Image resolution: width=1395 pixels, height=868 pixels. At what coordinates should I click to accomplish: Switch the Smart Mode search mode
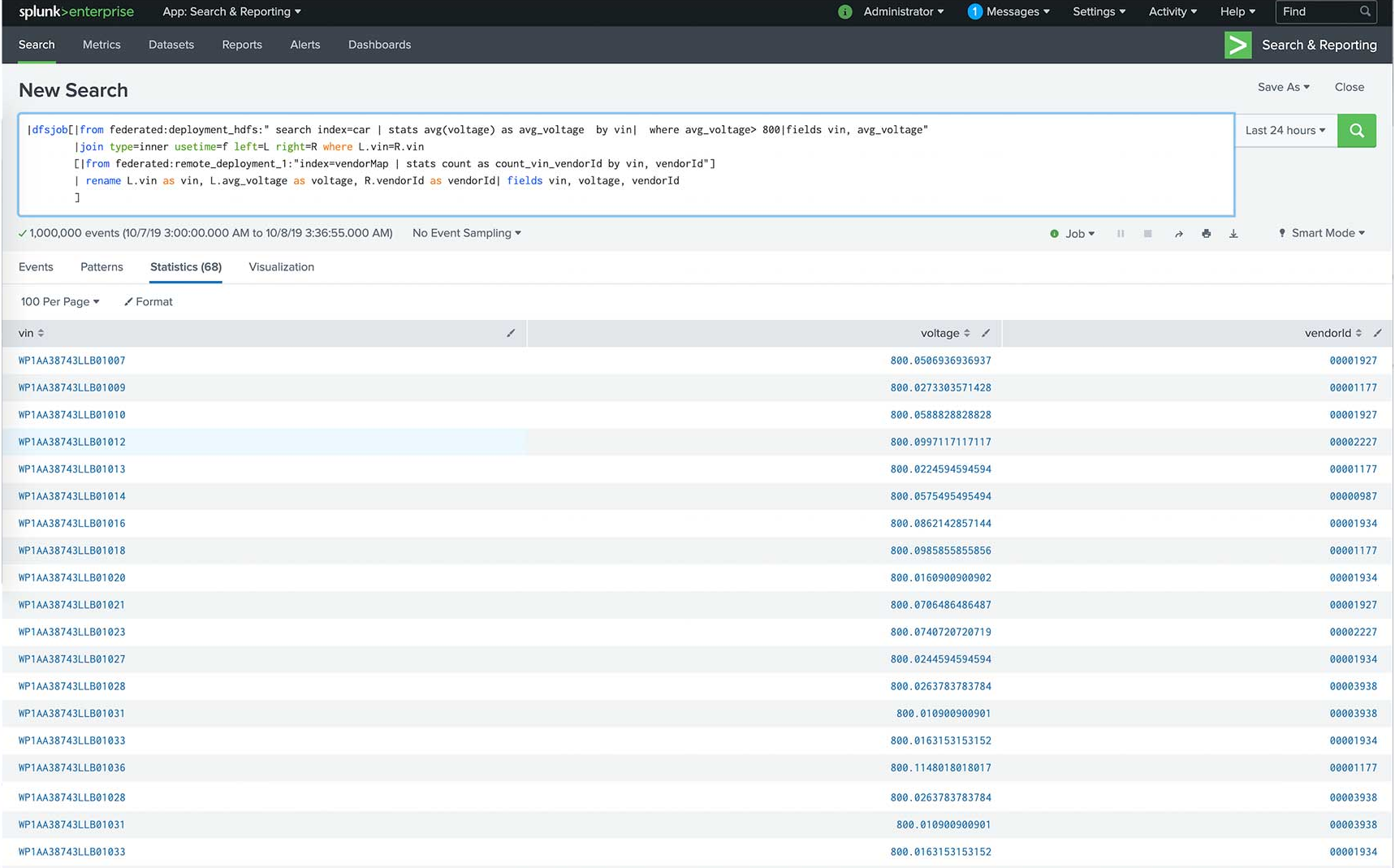coord(1321,233)
